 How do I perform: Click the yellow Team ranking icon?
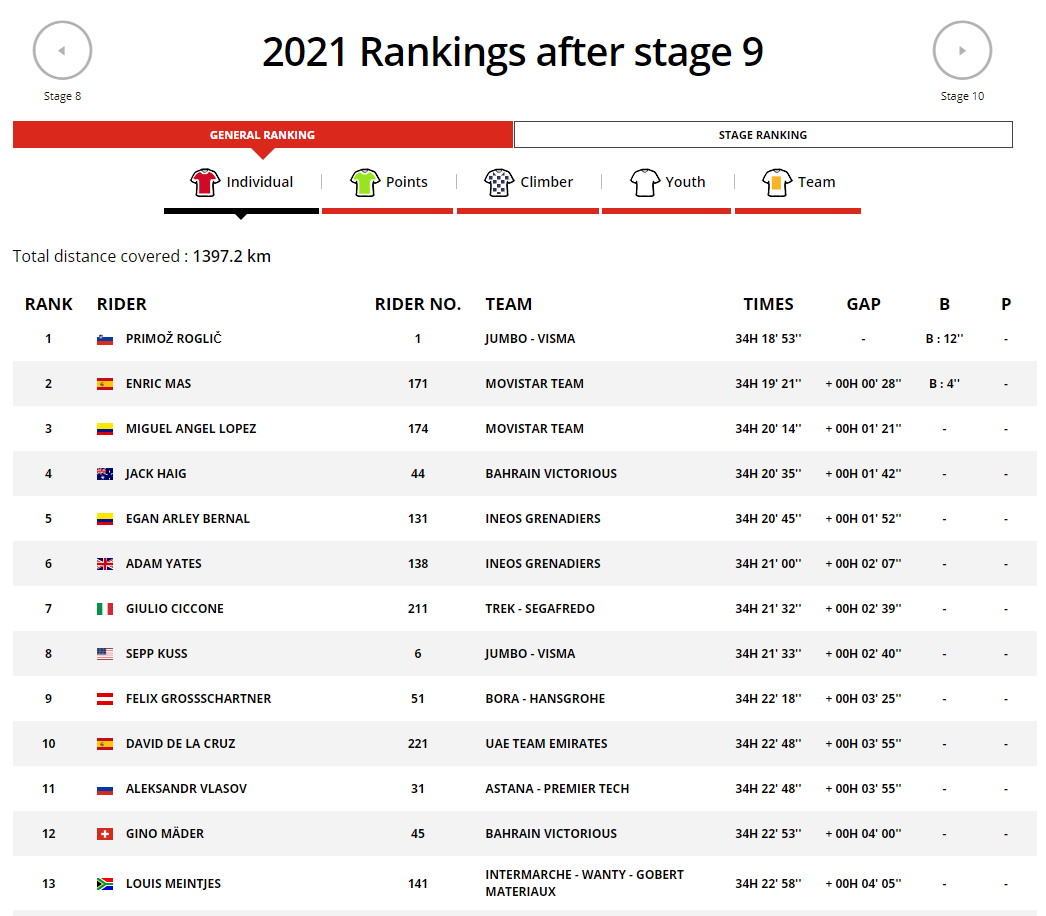[x=777, y=182]
